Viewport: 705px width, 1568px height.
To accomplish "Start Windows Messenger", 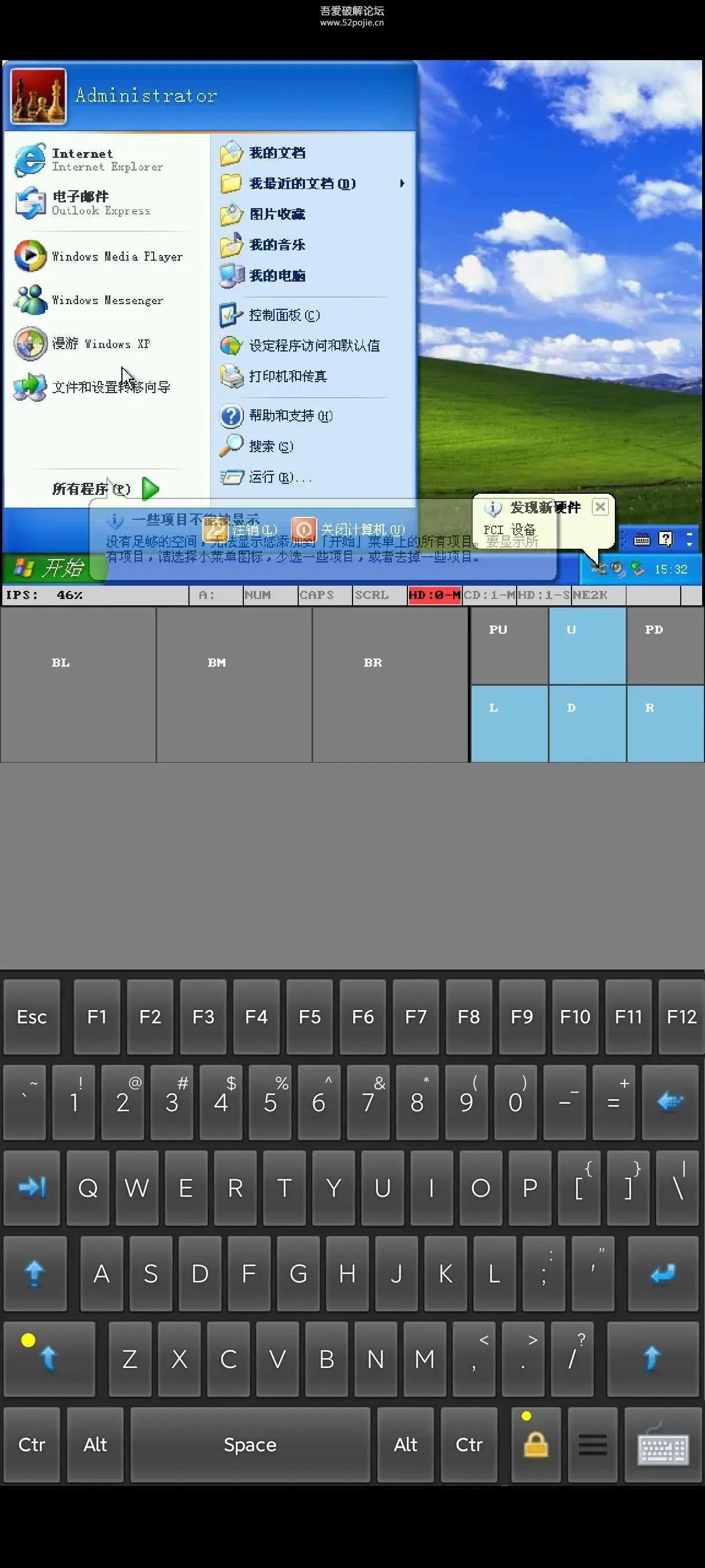I will pyautogui.click(x=31, y=300).
